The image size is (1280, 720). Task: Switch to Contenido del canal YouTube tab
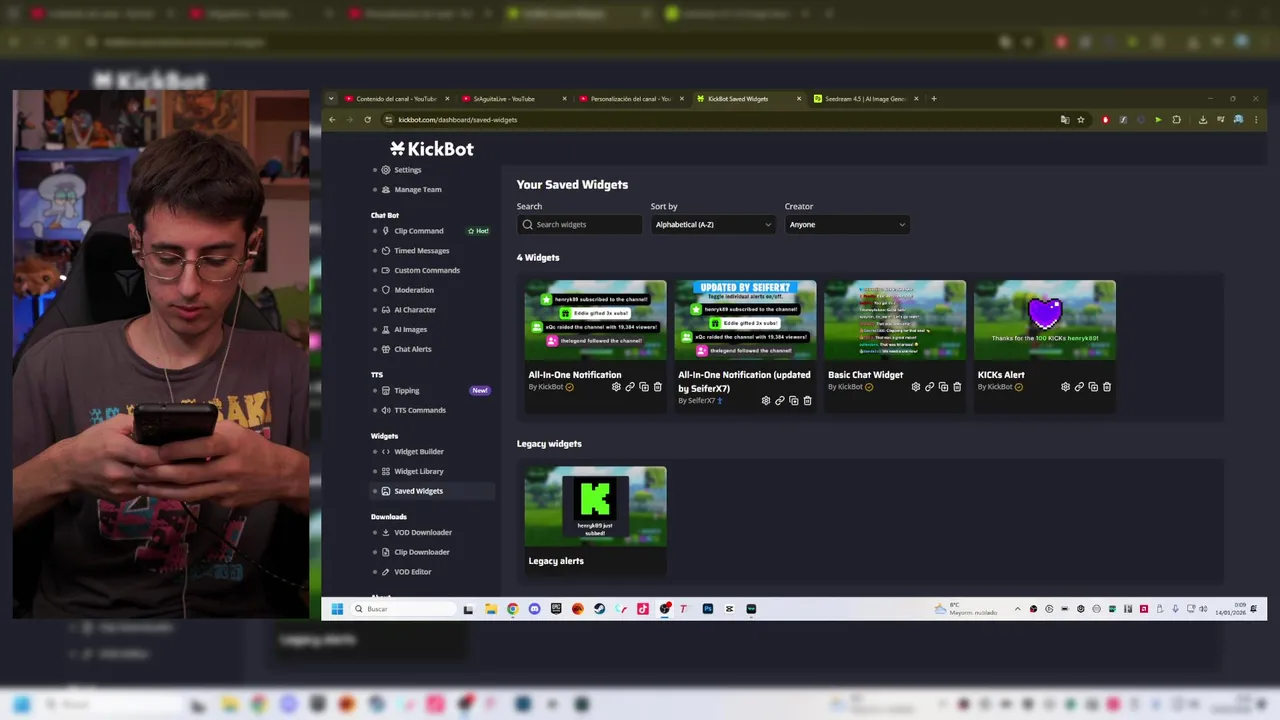point(397,99)
